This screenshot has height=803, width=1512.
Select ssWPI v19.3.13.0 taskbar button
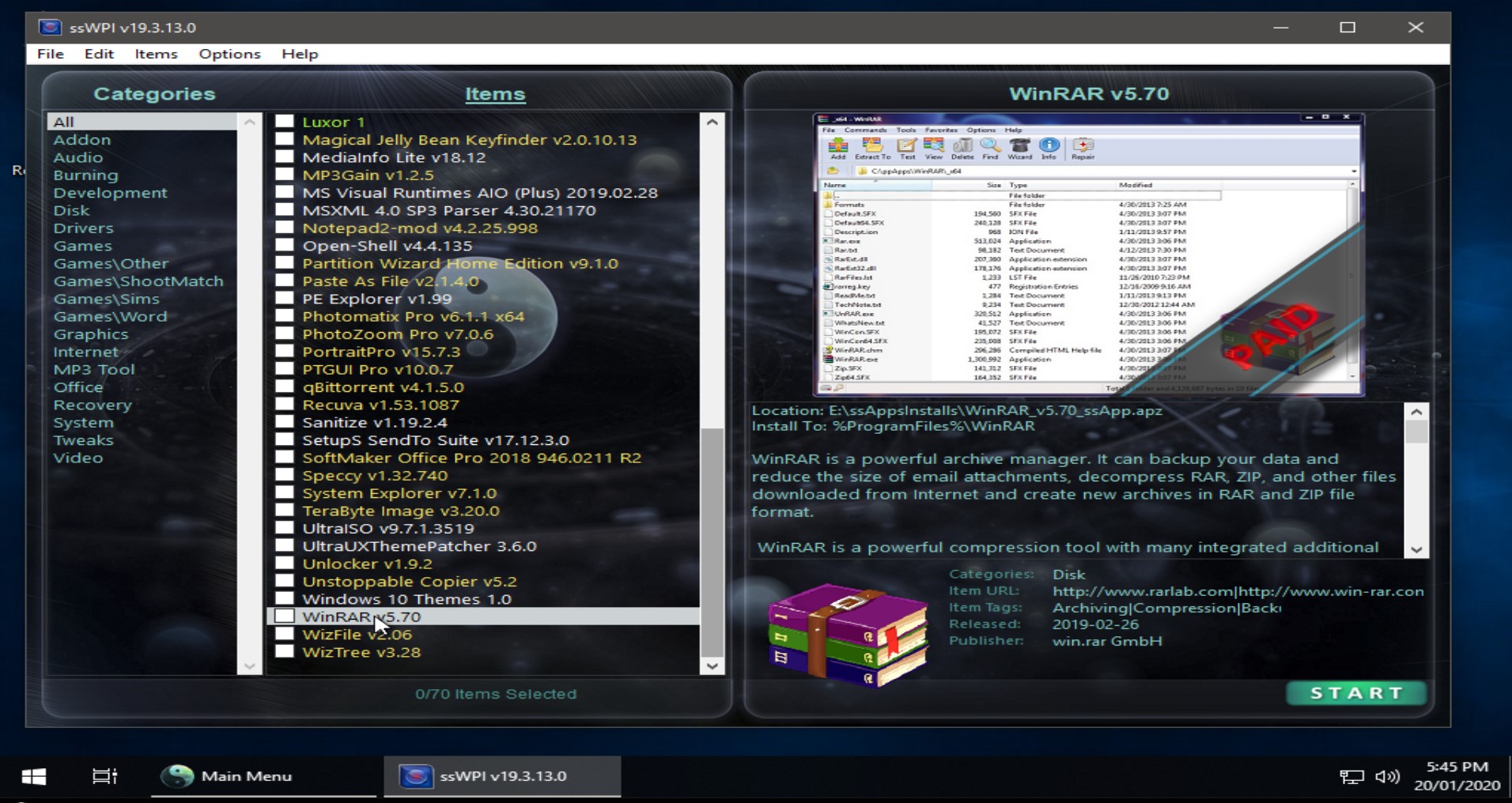[502, 776]
